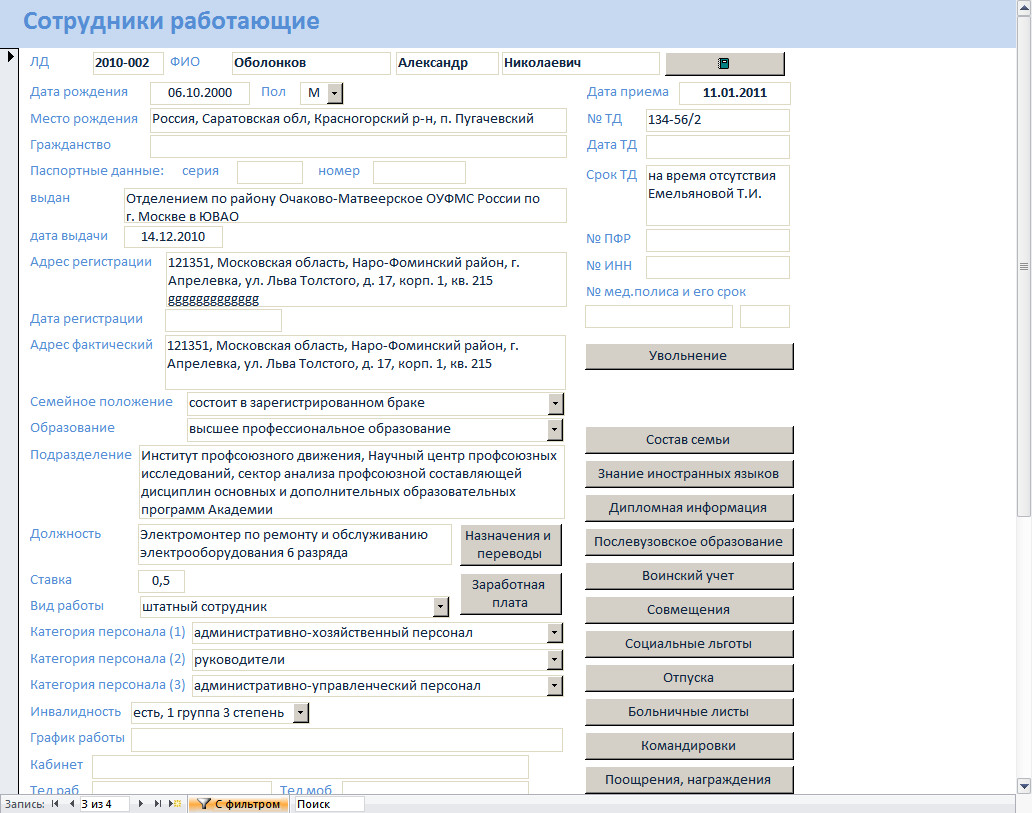
Task: Click the record number box 3 из 4
Action: (x=106, y=804)
